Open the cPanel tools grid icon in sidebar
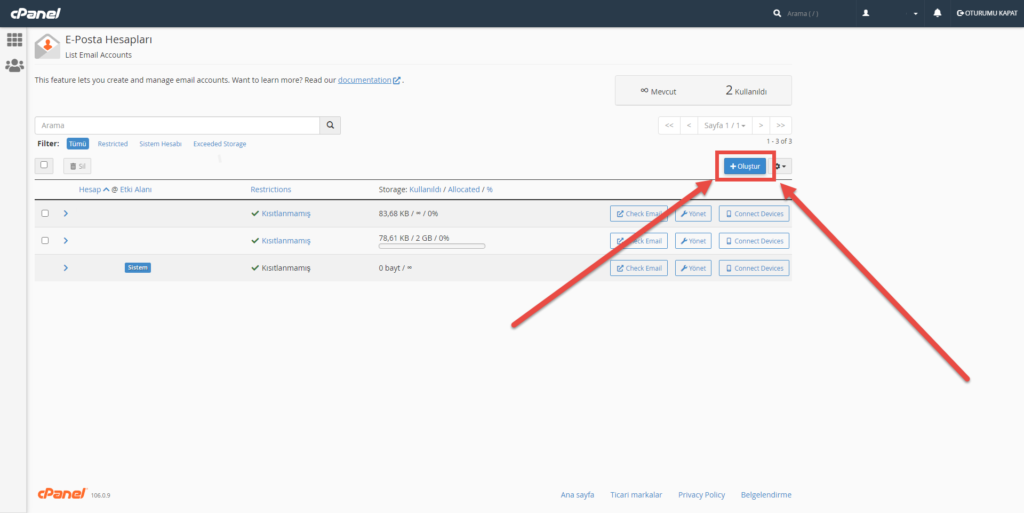 [14, 40]
